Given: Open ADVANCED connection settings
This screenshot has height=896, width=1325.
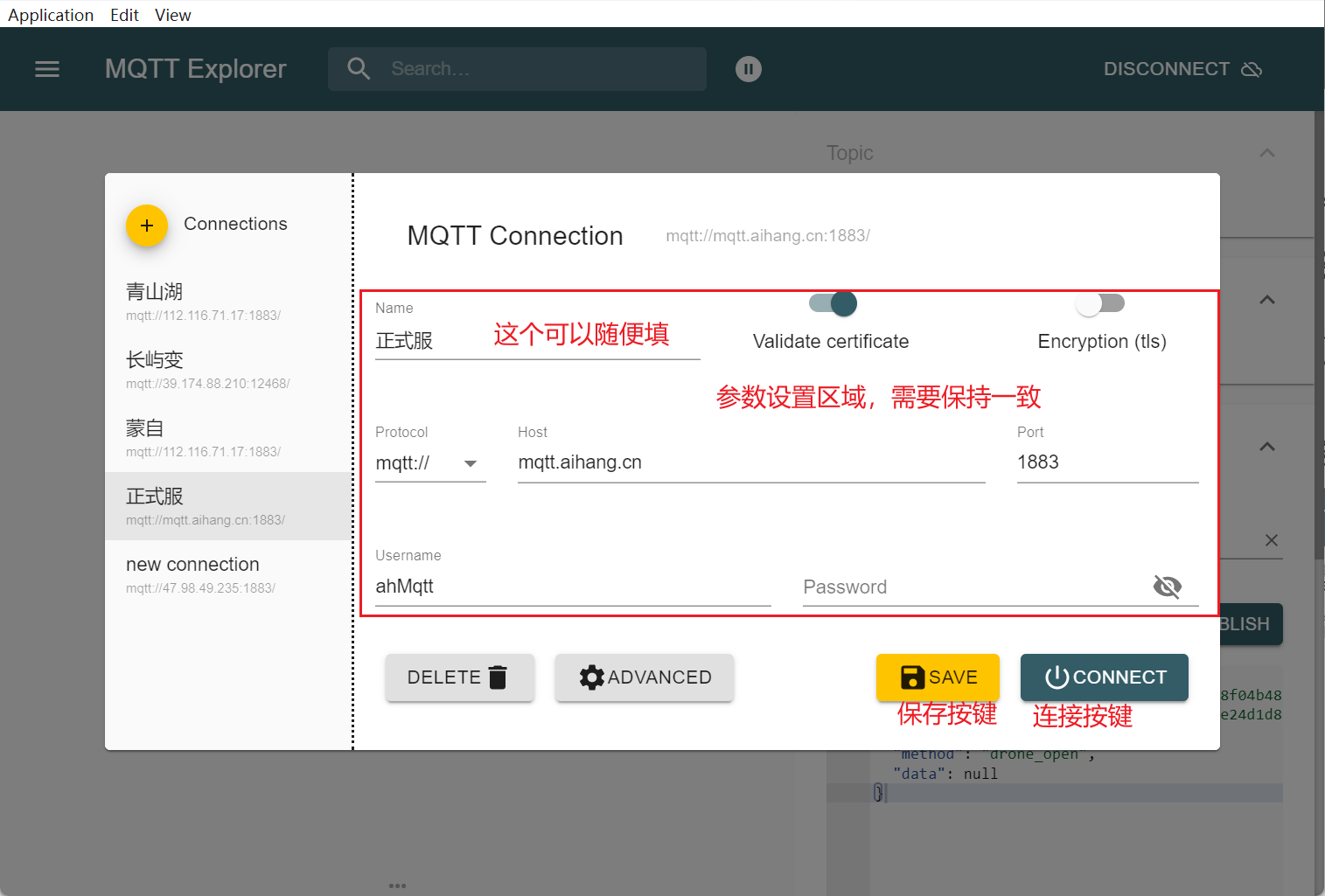Looking at the screenshot, I should [645, 677].
